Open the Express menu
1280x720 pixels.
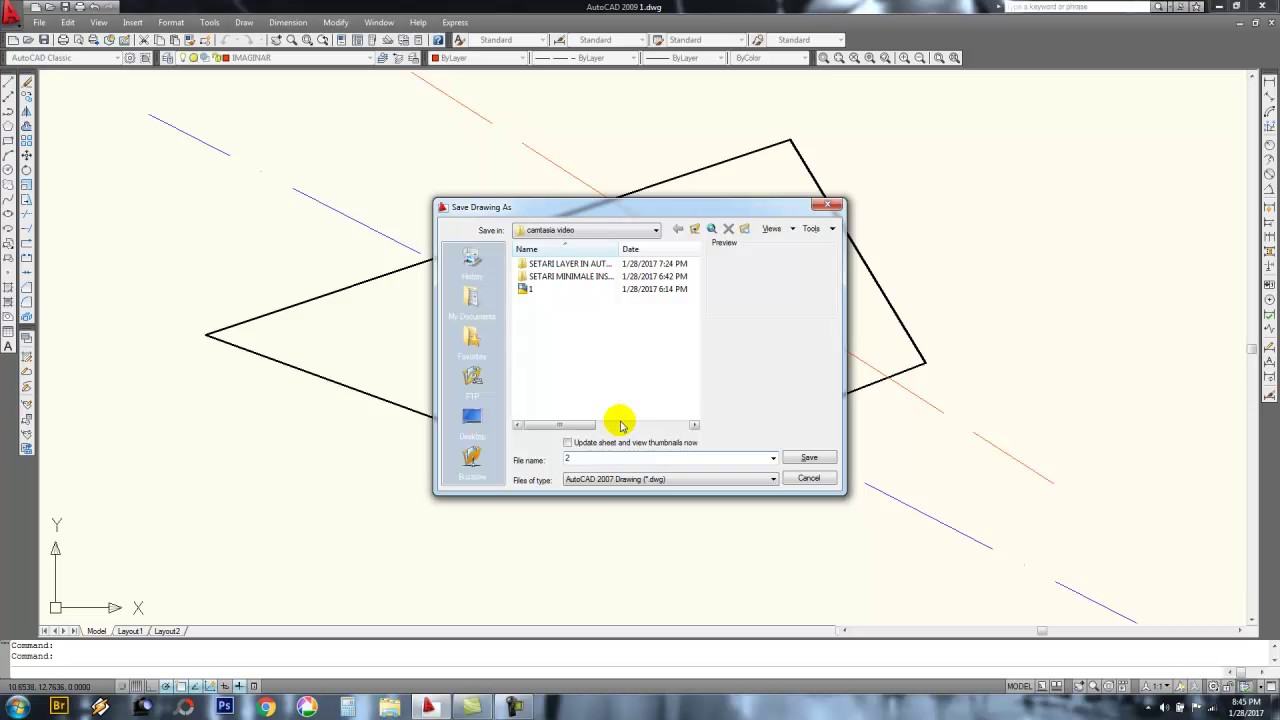click(455, 22)
